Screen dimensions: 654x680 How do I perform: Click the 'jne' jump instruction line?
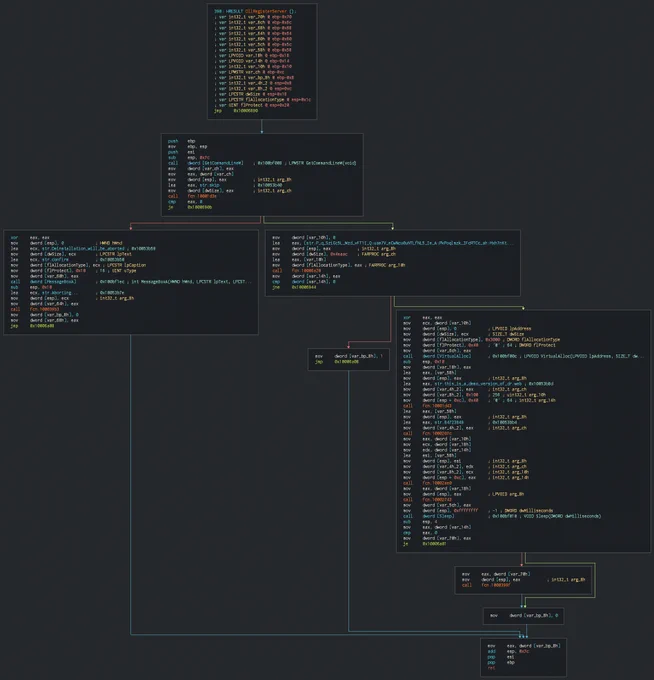click(294, 287)
